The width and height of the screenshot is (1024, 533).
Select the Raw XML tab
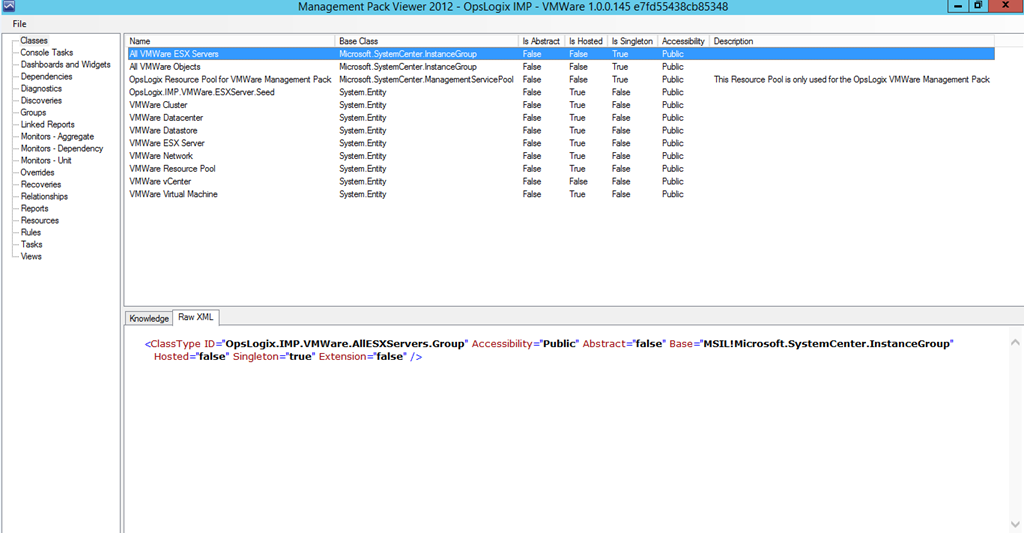pos(197,318)
